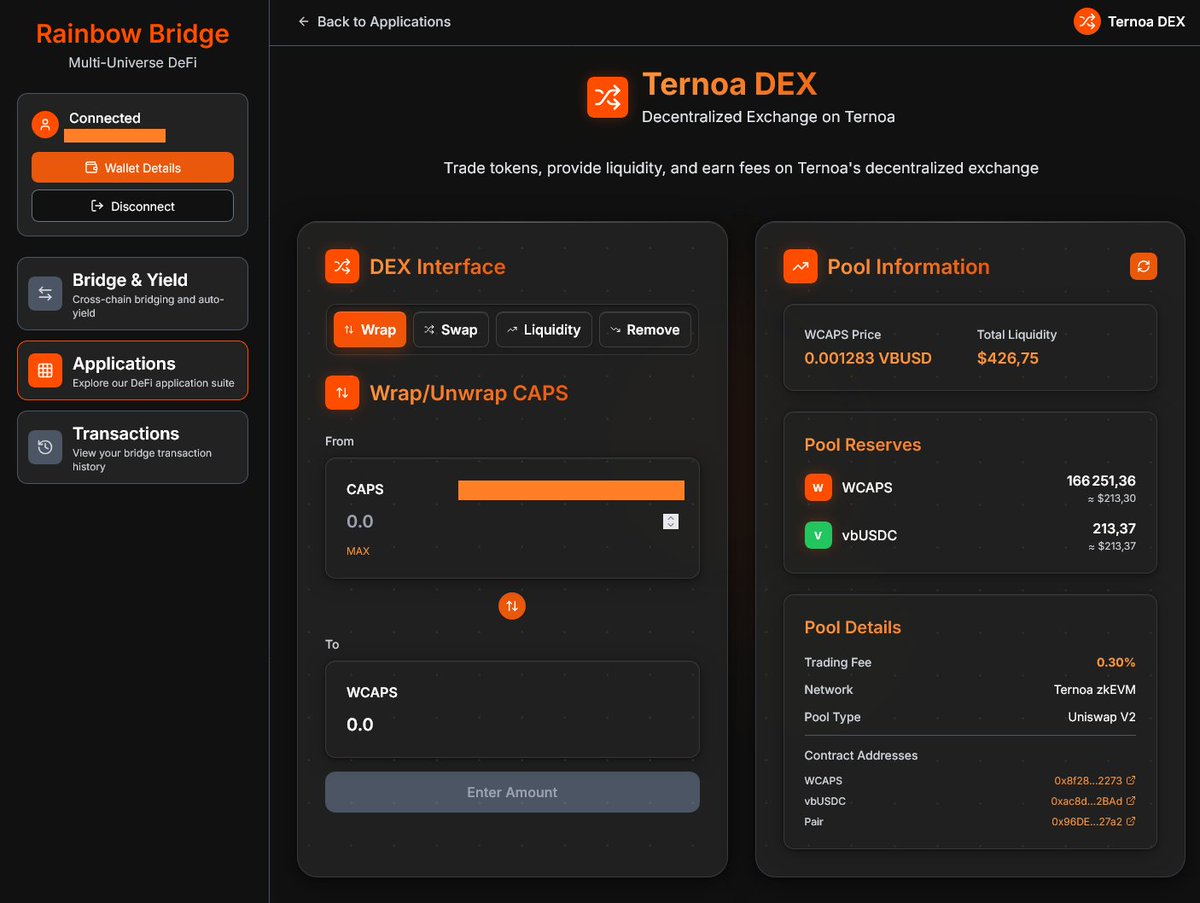1200x903 pixels.
Task: Open the Transactions section
Action: tap(132, 447)
